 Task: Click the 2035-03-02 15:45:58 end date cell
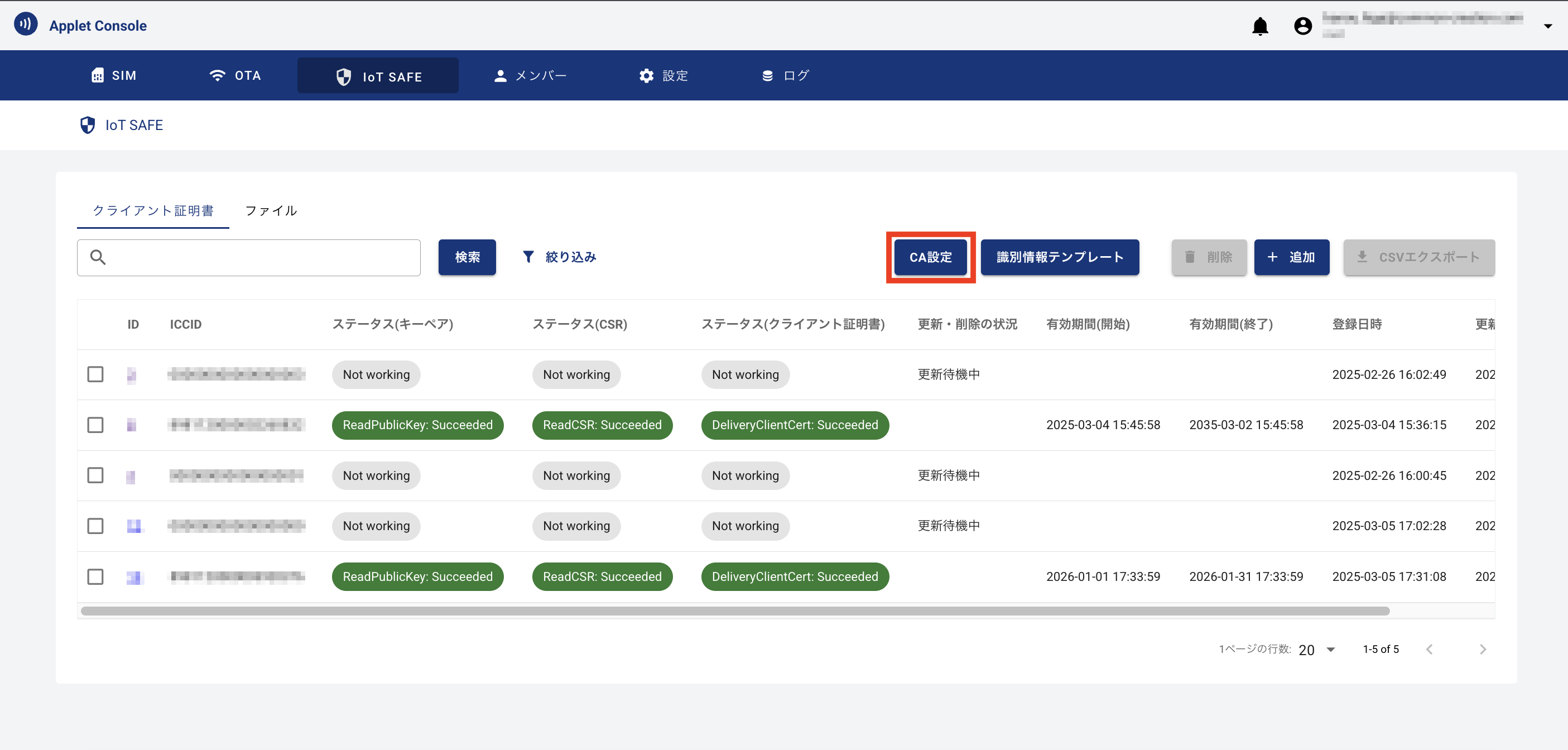click(1246, 425)
